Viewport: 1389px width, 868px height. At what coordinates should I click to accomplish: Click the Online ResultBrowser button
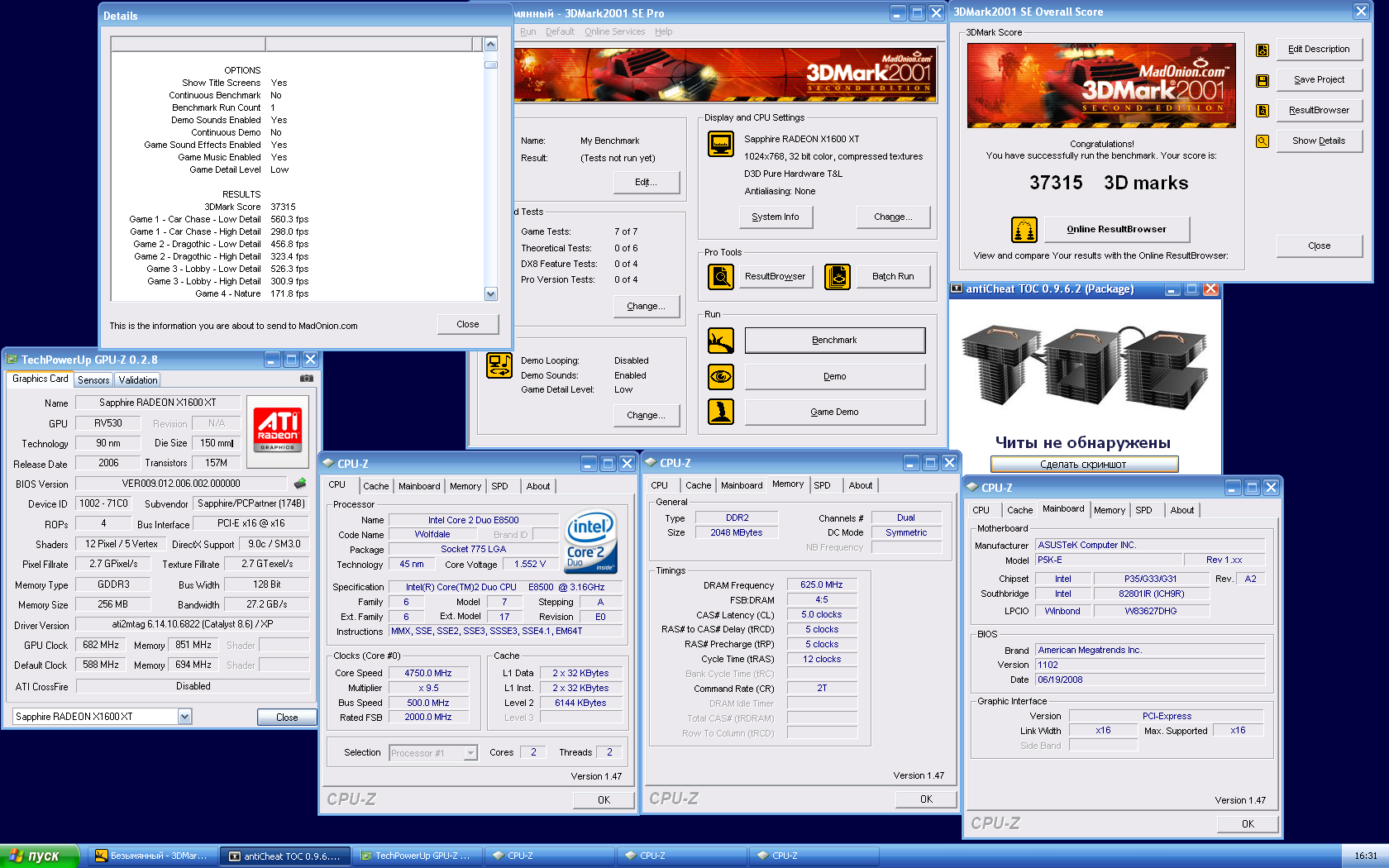[1116, 229]
